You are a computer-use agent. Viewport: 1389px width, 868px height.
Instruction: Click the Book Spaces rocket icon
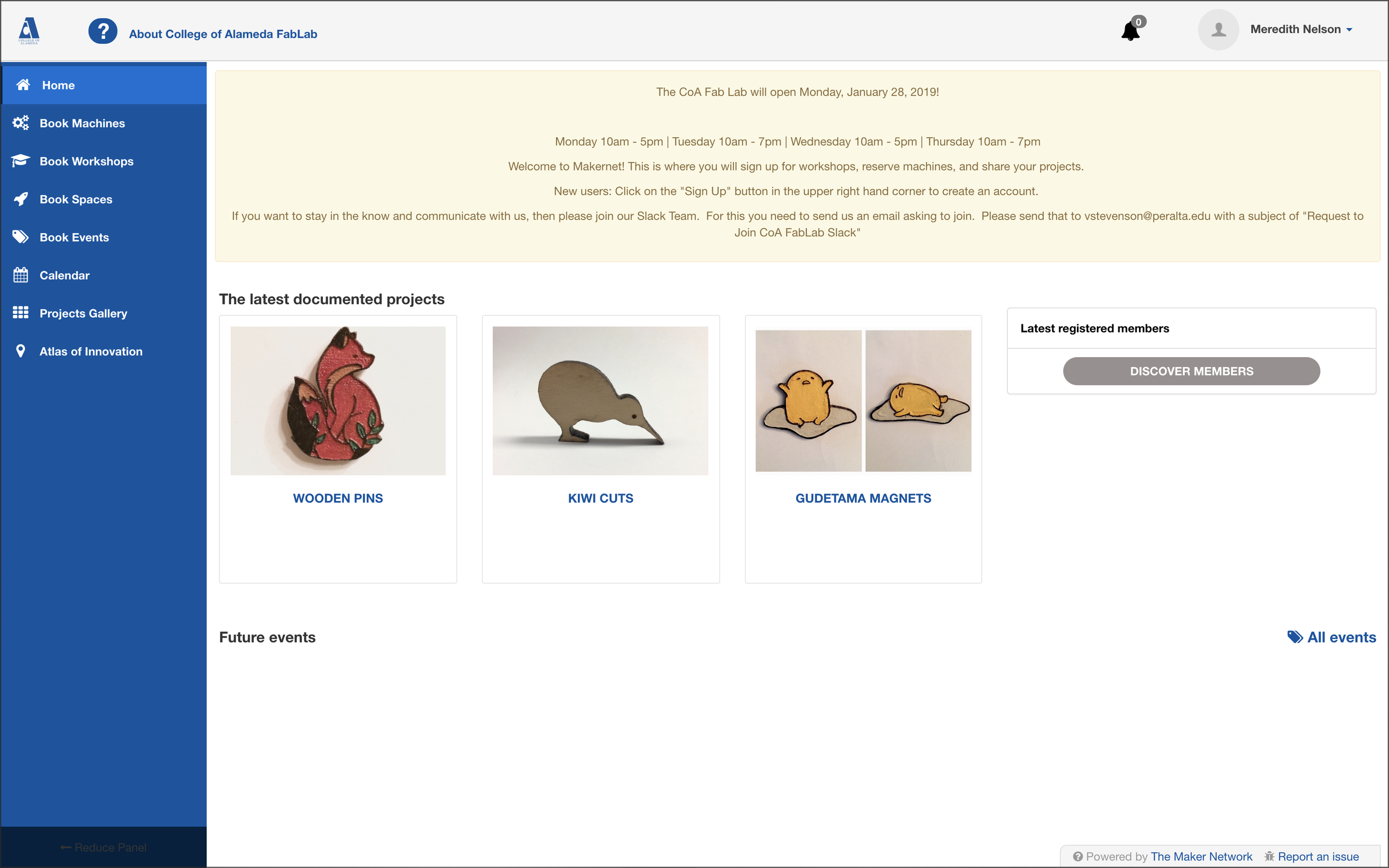[21, 199]
